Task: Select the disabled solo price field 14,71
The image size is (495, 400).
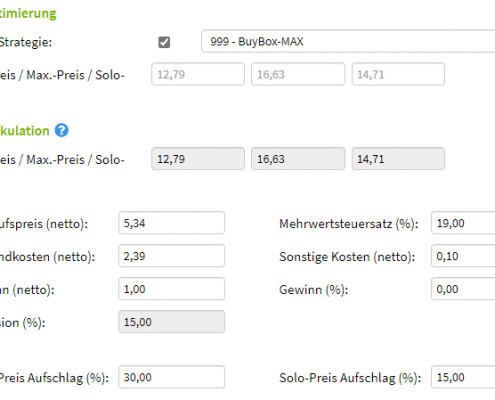Action: tap(398, 74)
